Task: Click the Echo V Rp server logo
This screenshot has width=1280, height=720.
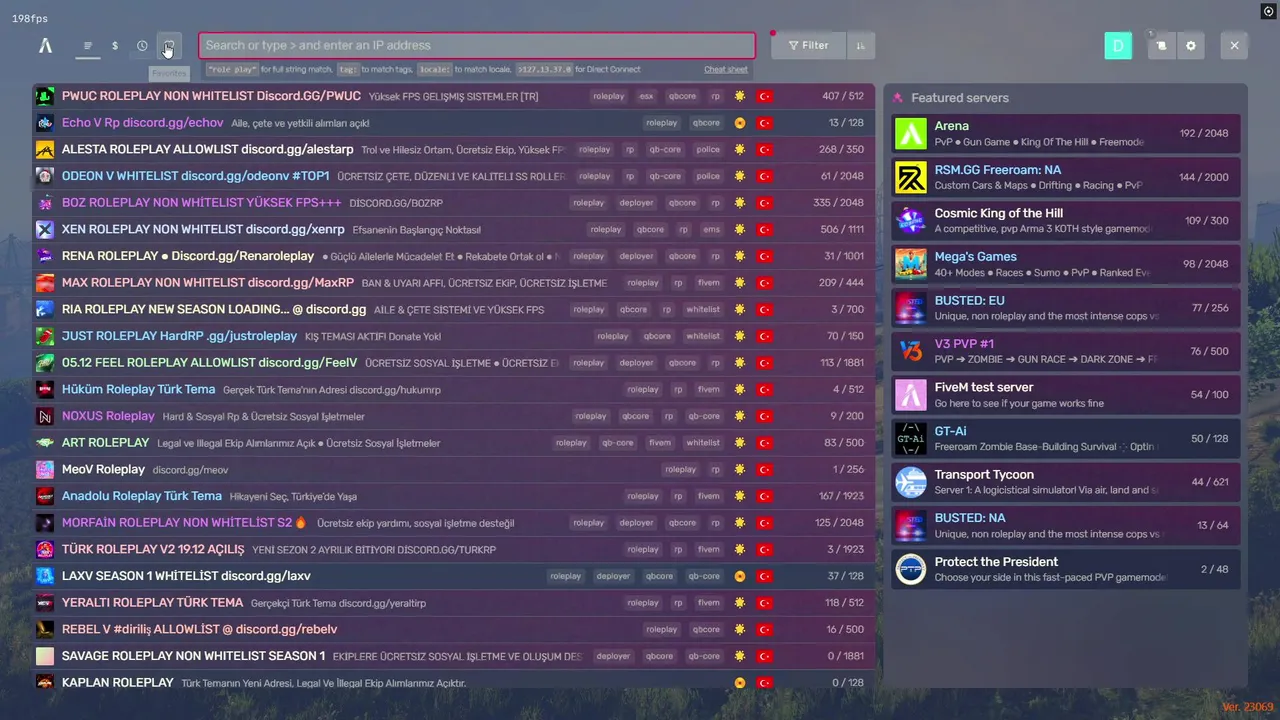Action: point(45,123)
